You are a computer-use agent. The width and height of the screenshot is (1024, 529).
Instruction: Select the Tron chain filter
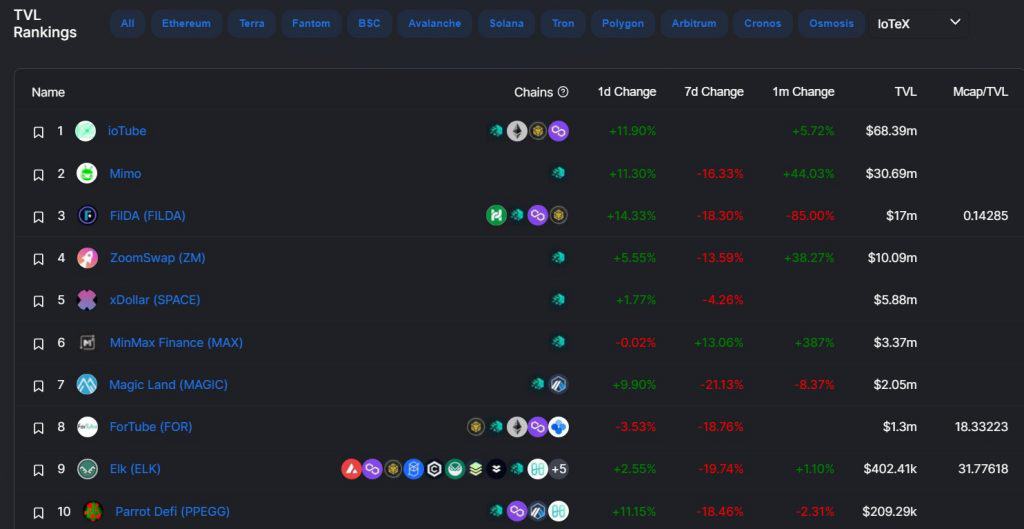563,24
